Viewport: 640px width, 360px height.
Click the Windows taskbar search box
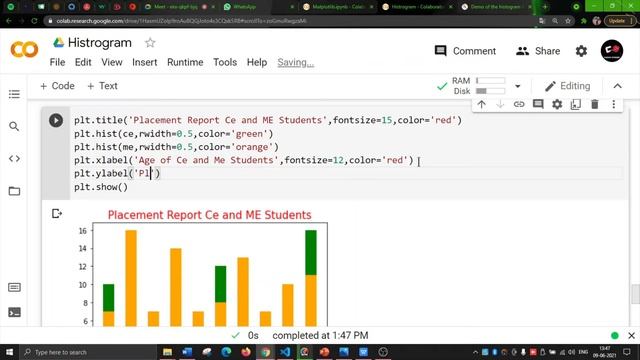[x=88, y=352]
